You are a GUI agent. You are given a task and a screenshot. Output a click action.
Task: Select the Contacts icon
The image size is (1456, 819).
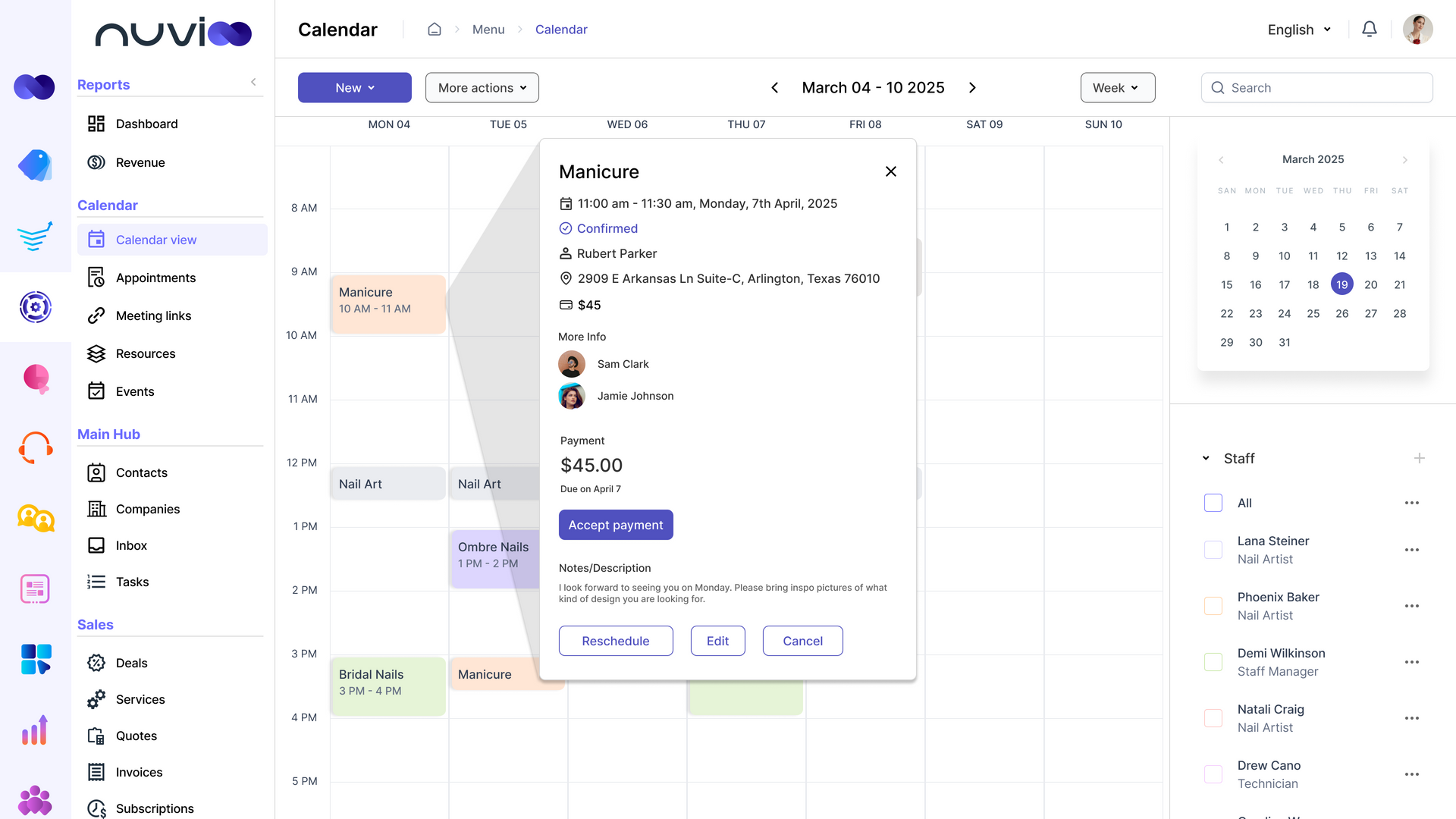click(96, 472)
